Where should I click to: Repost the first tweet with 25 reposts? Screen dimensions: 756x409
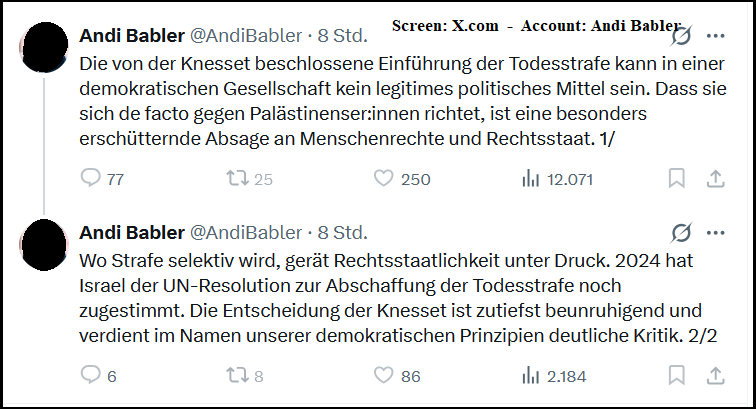(x=237, y=179)
